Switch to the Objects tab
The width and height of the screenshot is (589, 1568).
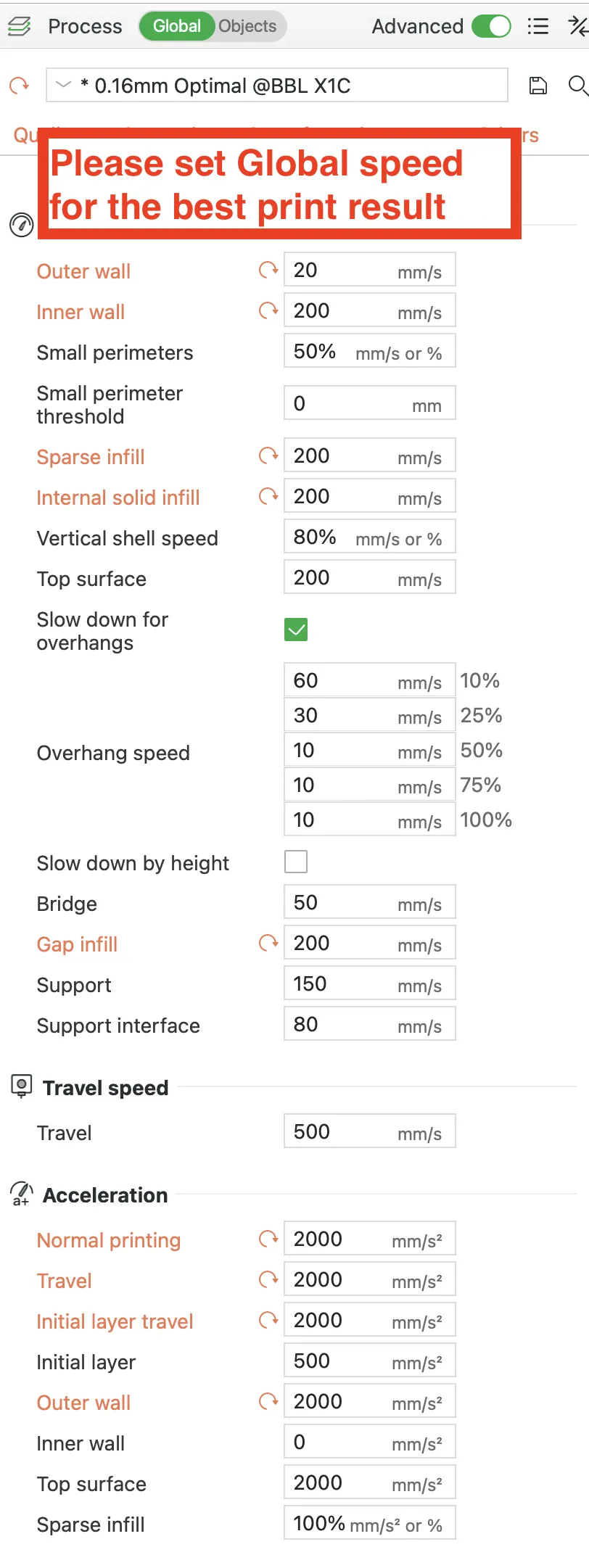[247, 27]
